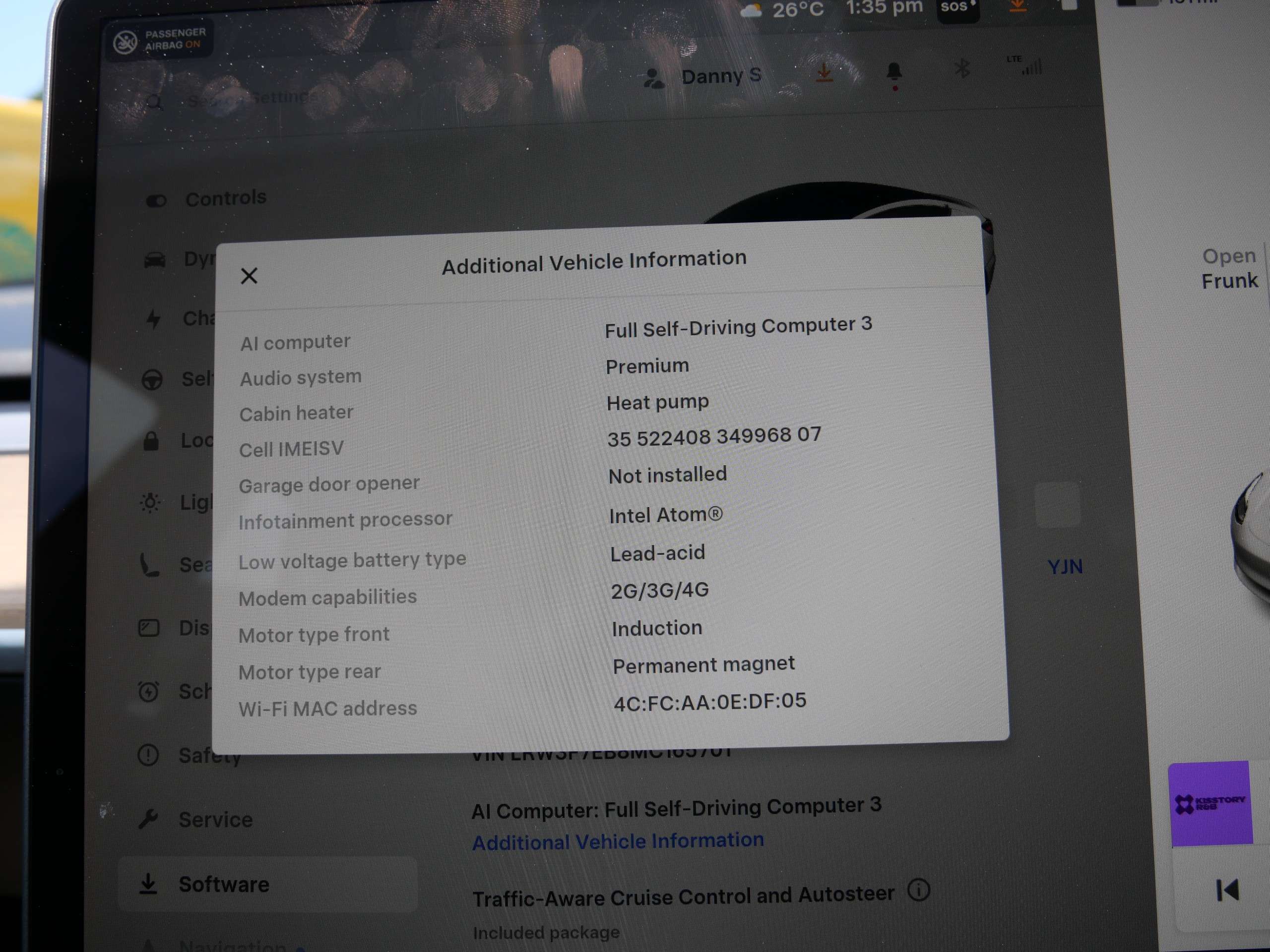The image size is (1270, 952).
Task: Click the 'Lead-acid' value
Action: [x=657, y=553]
